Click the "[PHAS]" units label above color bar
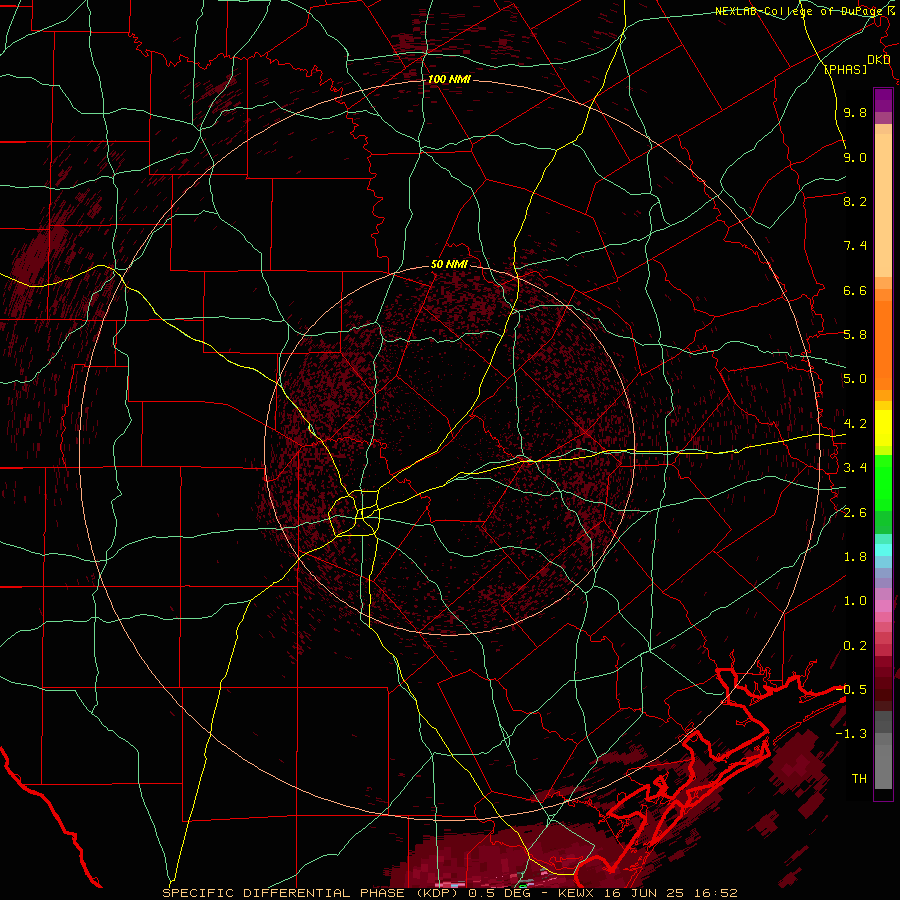Screen dimensions: 900x900 point(845,69)
